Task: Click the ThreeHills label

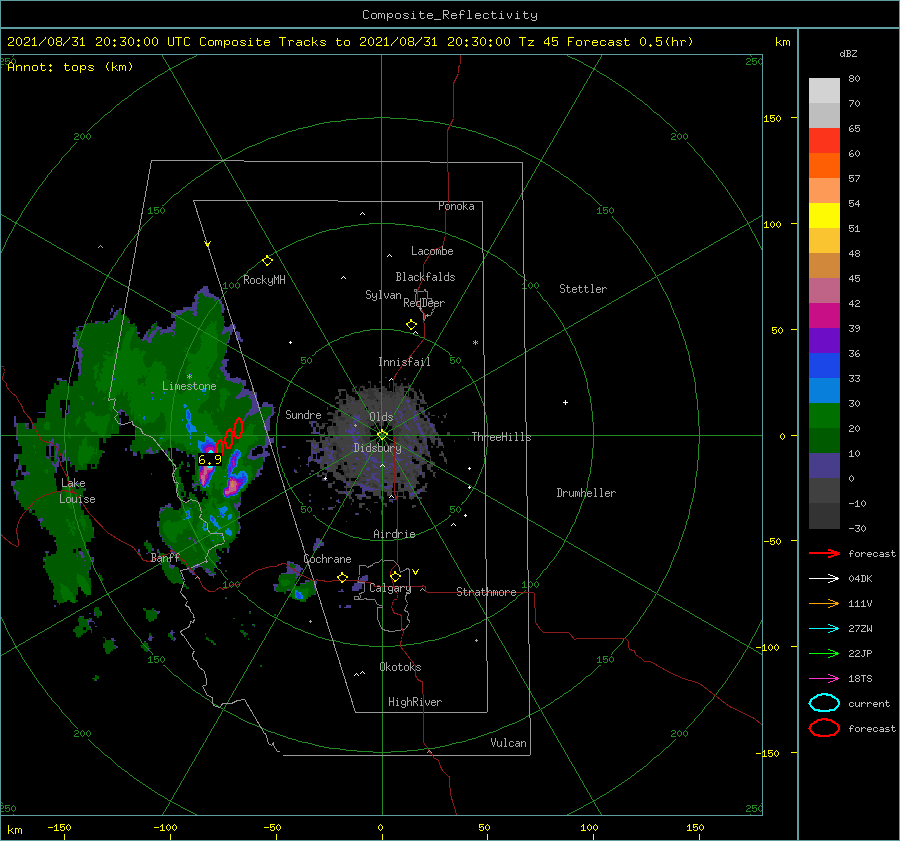Action: [502, 437]
